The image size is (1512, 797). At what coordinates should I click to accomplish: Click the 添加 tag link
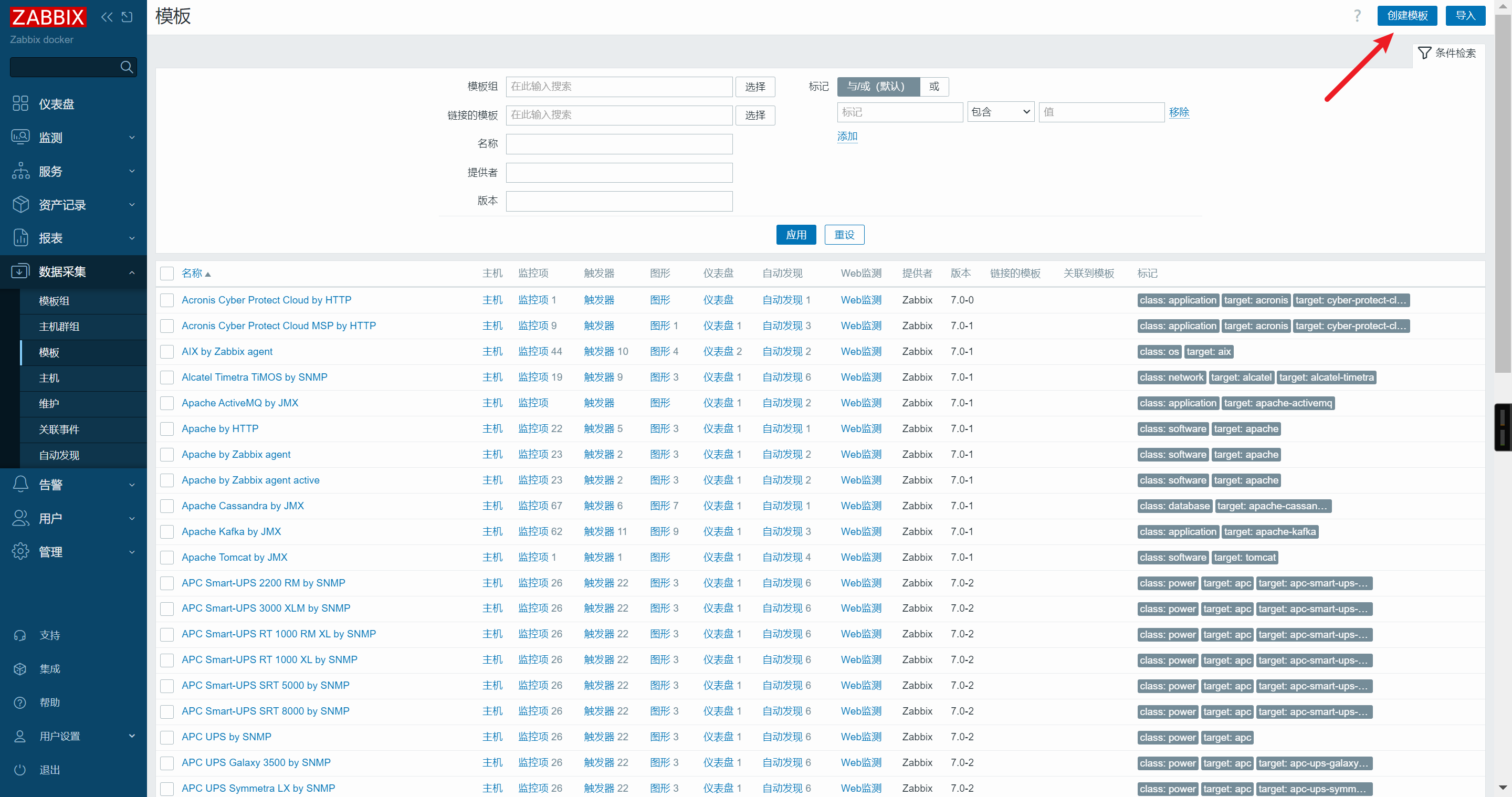pyautogui.click(x=847, y=137)
